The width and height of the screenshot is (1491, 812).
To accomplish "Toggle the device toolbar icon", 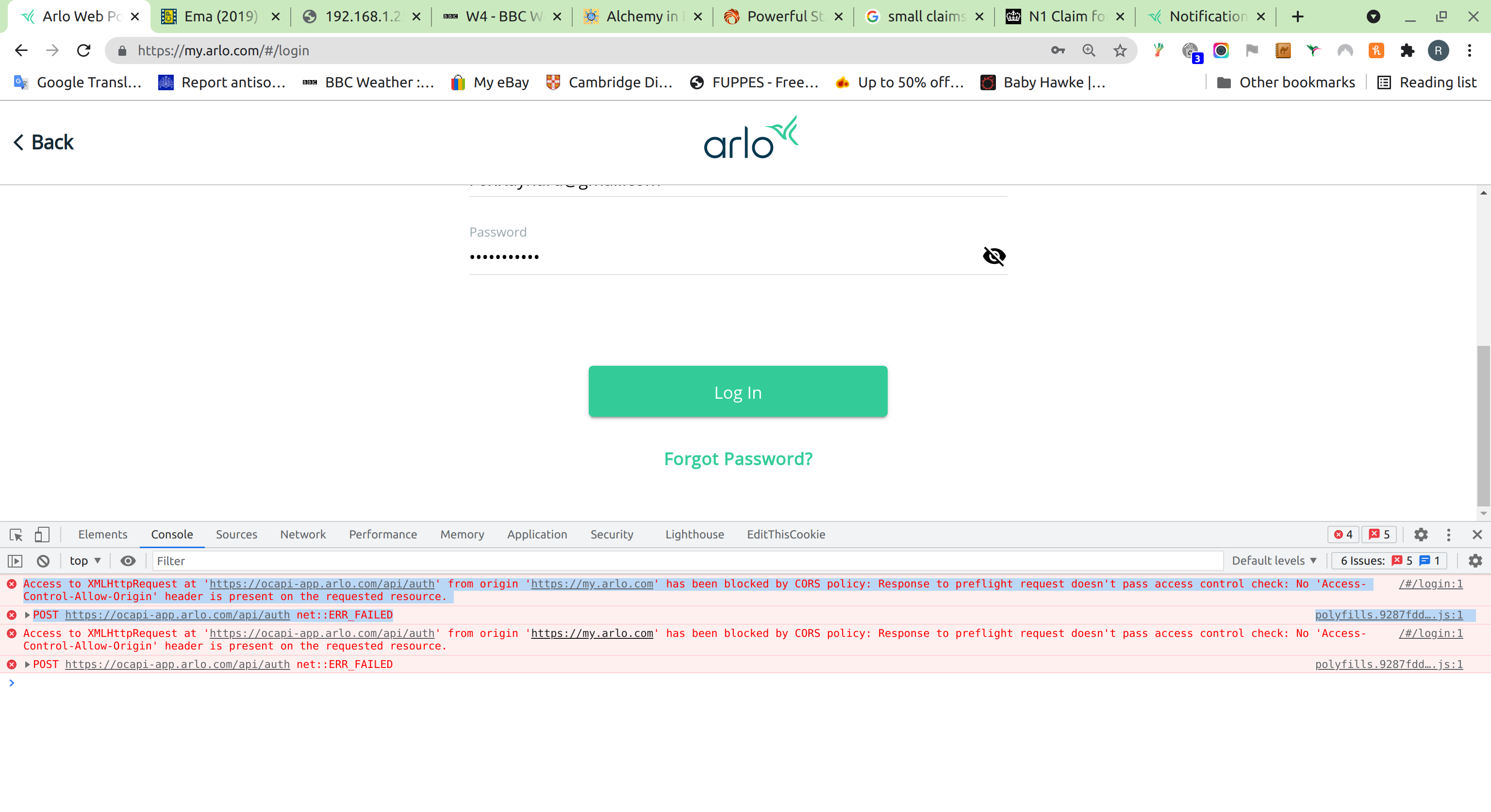I will [42, 535].
